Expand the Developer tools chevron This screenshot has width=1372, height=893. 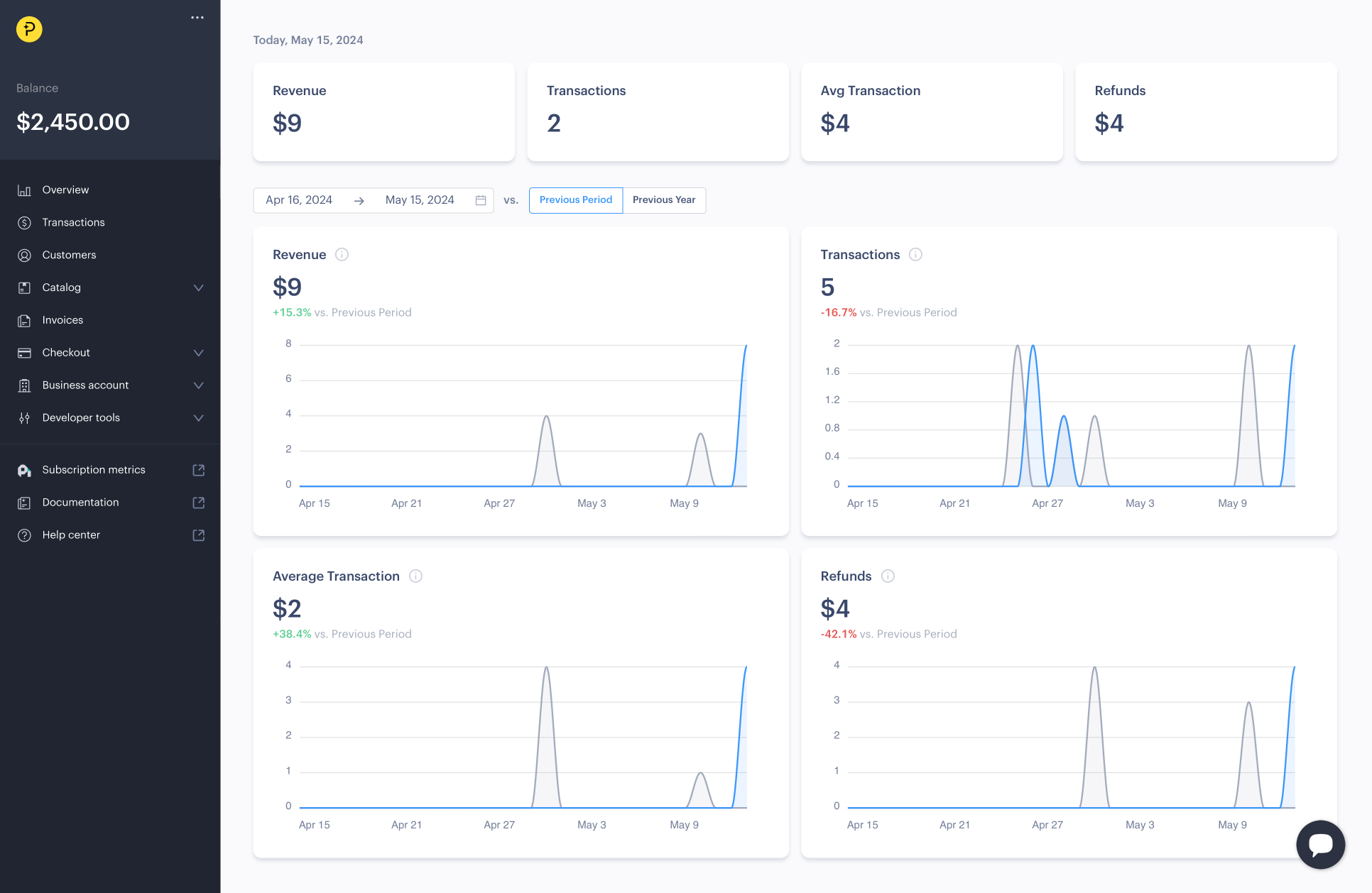click(x=199, y=418)
